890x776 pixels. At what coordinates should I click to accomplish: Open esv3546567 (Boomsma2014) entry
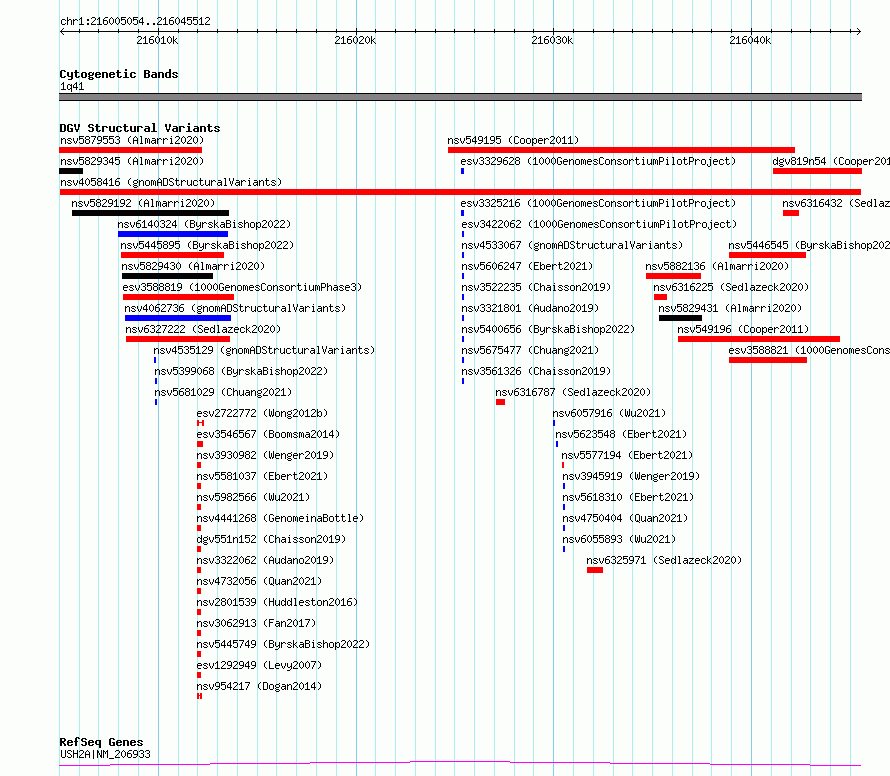click(x=268, y=434)
